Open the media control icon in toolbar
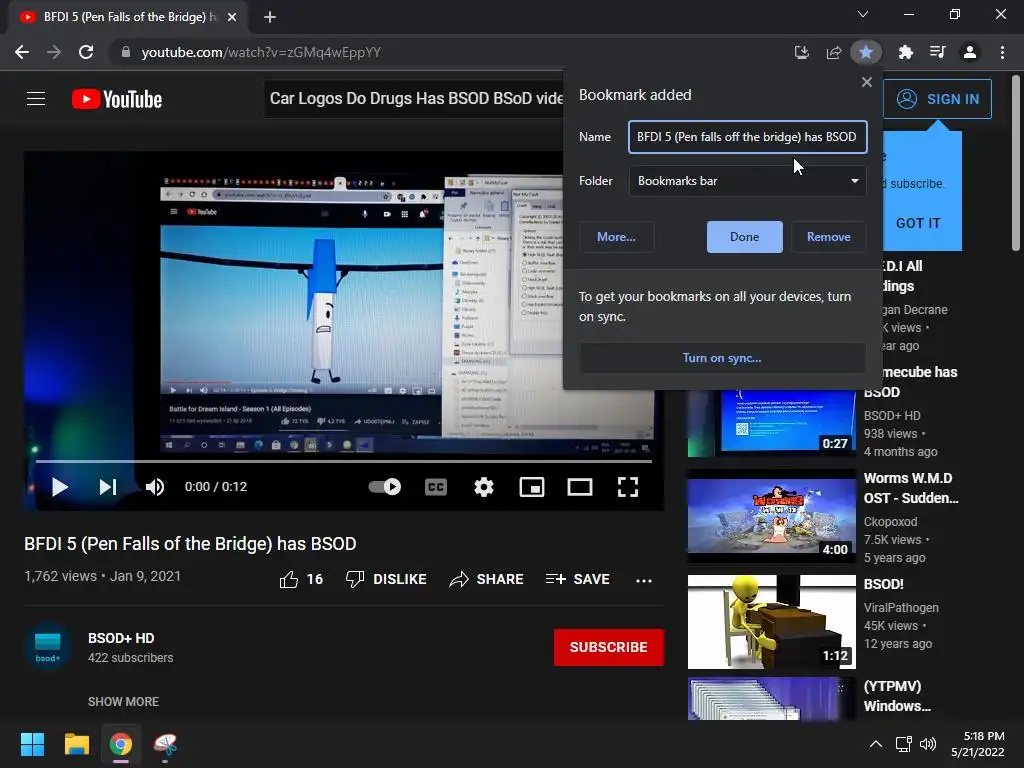Image resolution: width=1024 pixels, height=768 pixels. click(937, 52)
